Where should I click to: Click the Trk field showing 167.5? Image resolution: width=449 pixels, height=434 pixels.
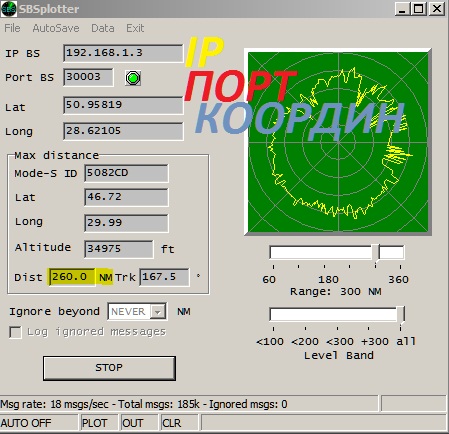coord(164,277)
